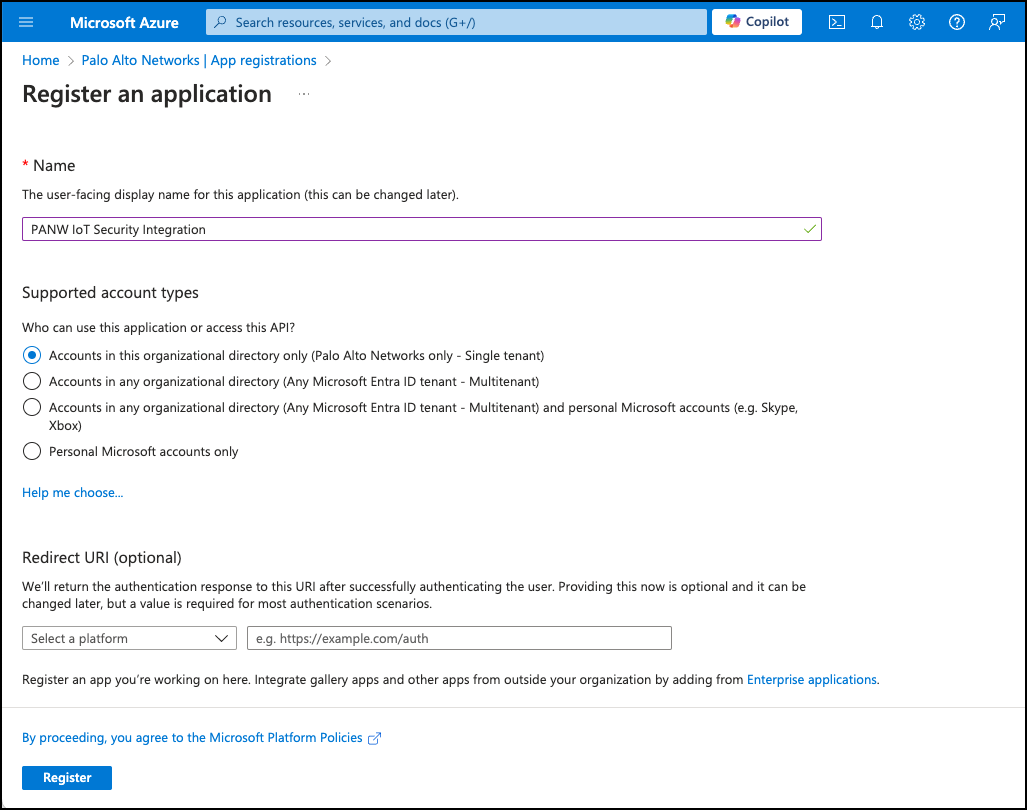Go to Home breadcrumb
Viewport: 1027px width, 810px height.
pyautogui.click(x=41, y=60)
